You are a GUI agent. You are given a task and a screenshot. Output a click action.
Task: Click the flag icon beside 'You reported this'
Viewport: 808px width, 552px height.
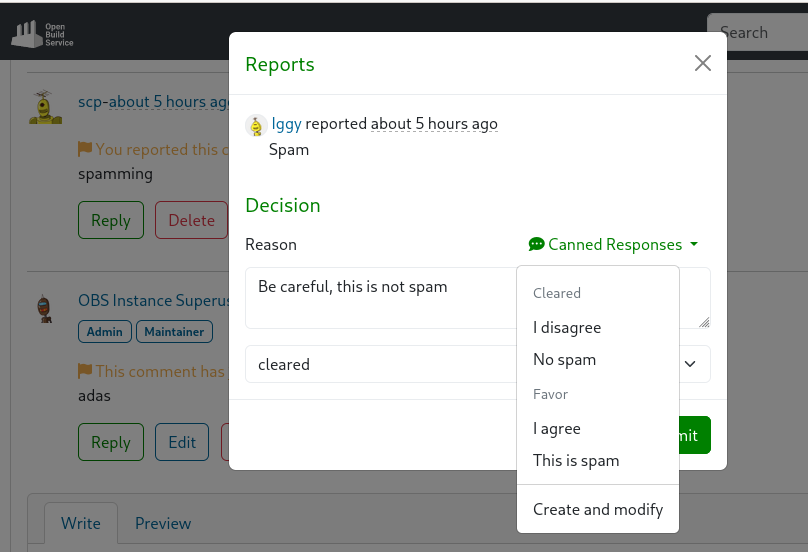pyautogui.click(x=85, y=149)
